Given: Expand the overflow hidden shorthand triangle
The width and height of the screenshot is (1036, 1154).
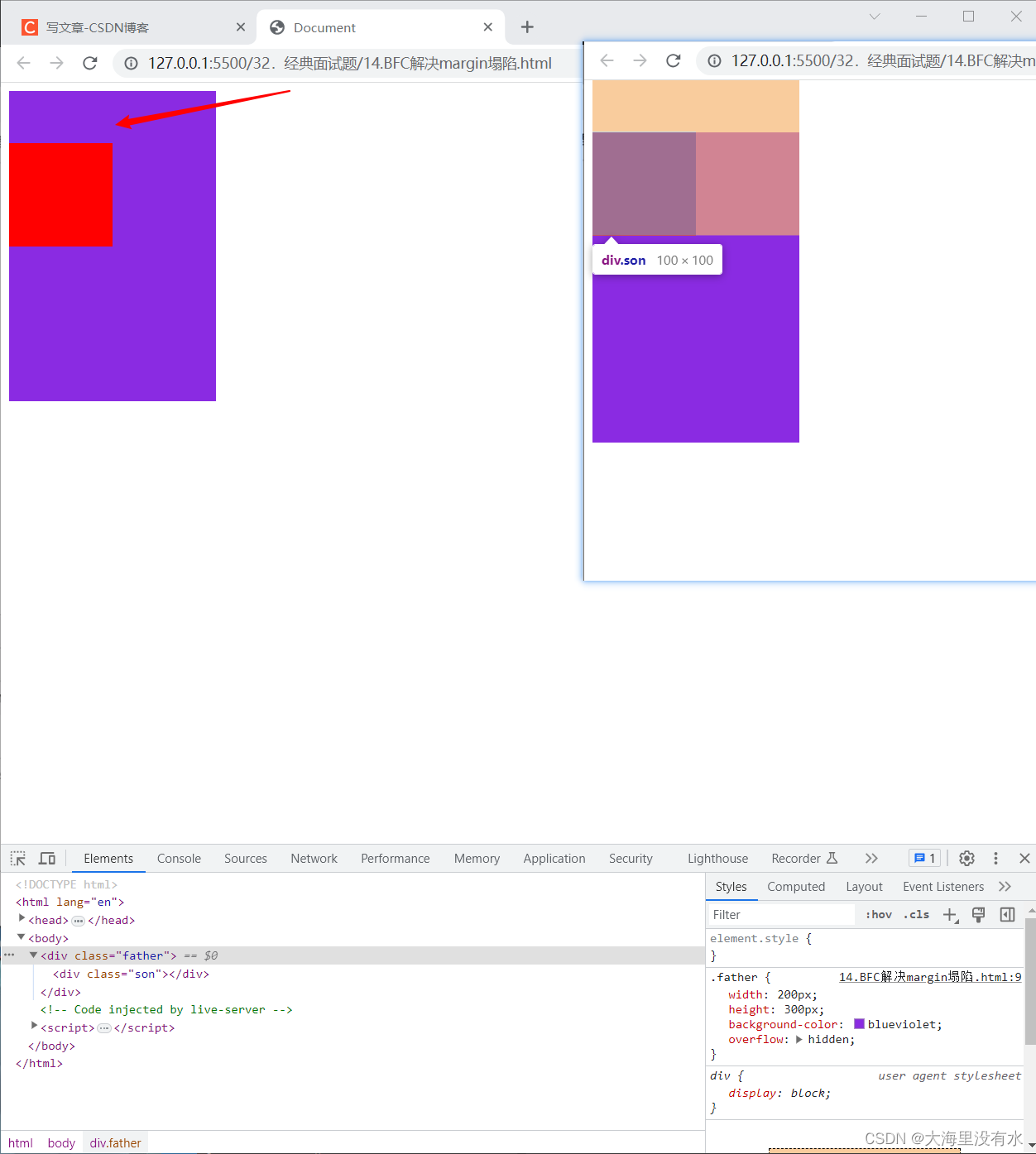Looking at the screenshot, I should pyautogui.click(x=799, y=1040).
